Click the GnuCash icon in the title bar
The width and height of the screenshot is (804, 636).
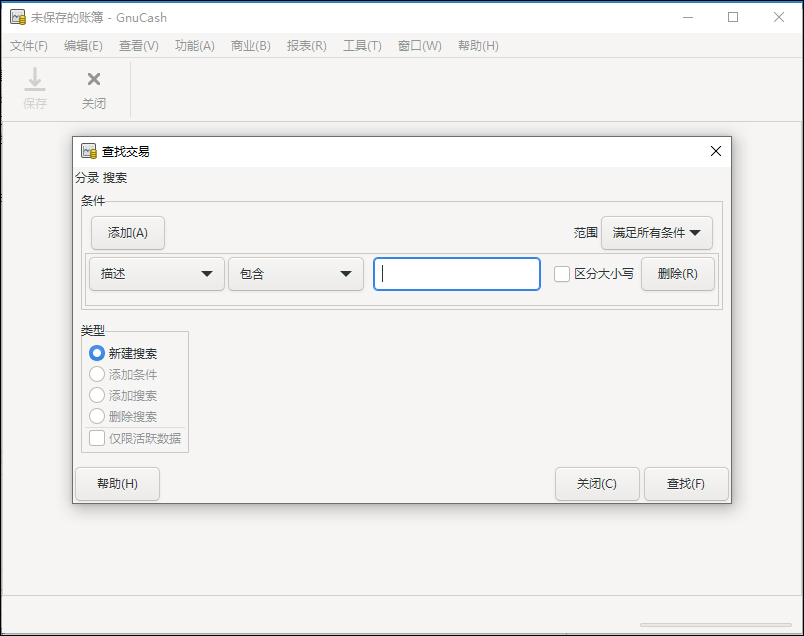18,16
